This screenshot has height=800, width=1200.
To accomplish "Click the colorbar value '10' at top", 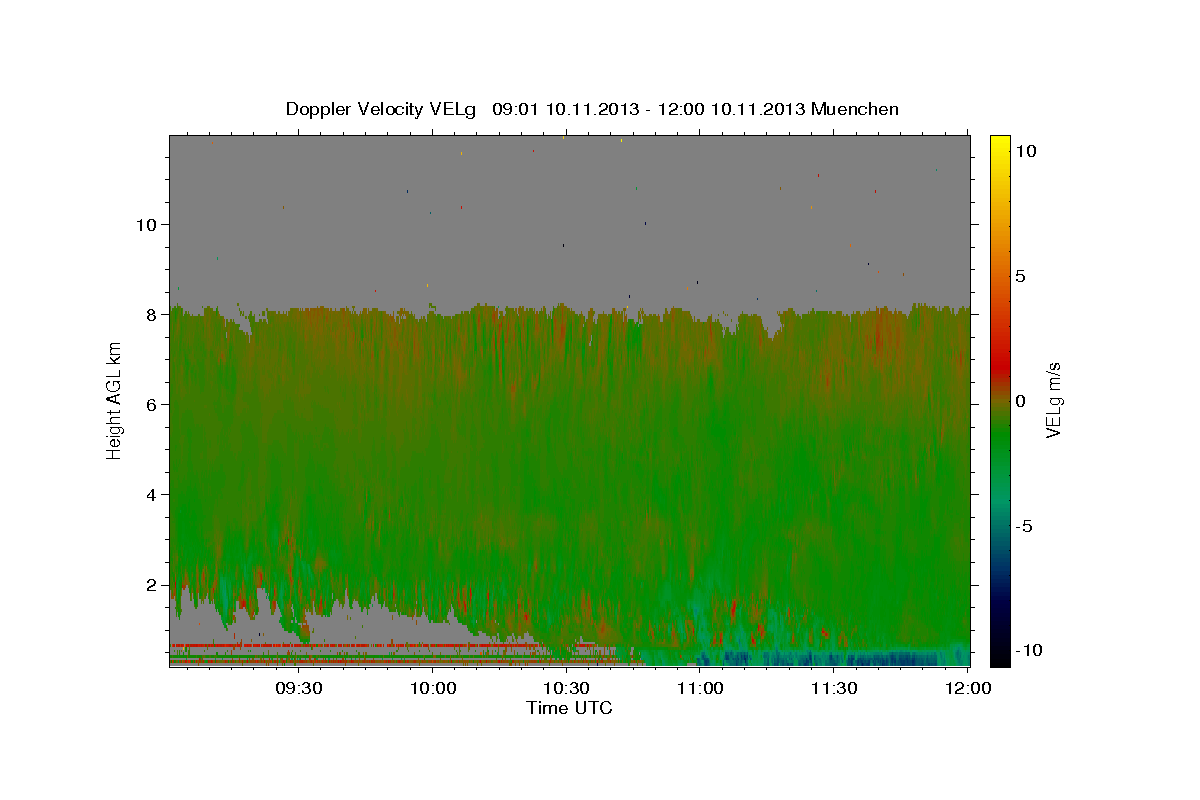I will 1025,151.
